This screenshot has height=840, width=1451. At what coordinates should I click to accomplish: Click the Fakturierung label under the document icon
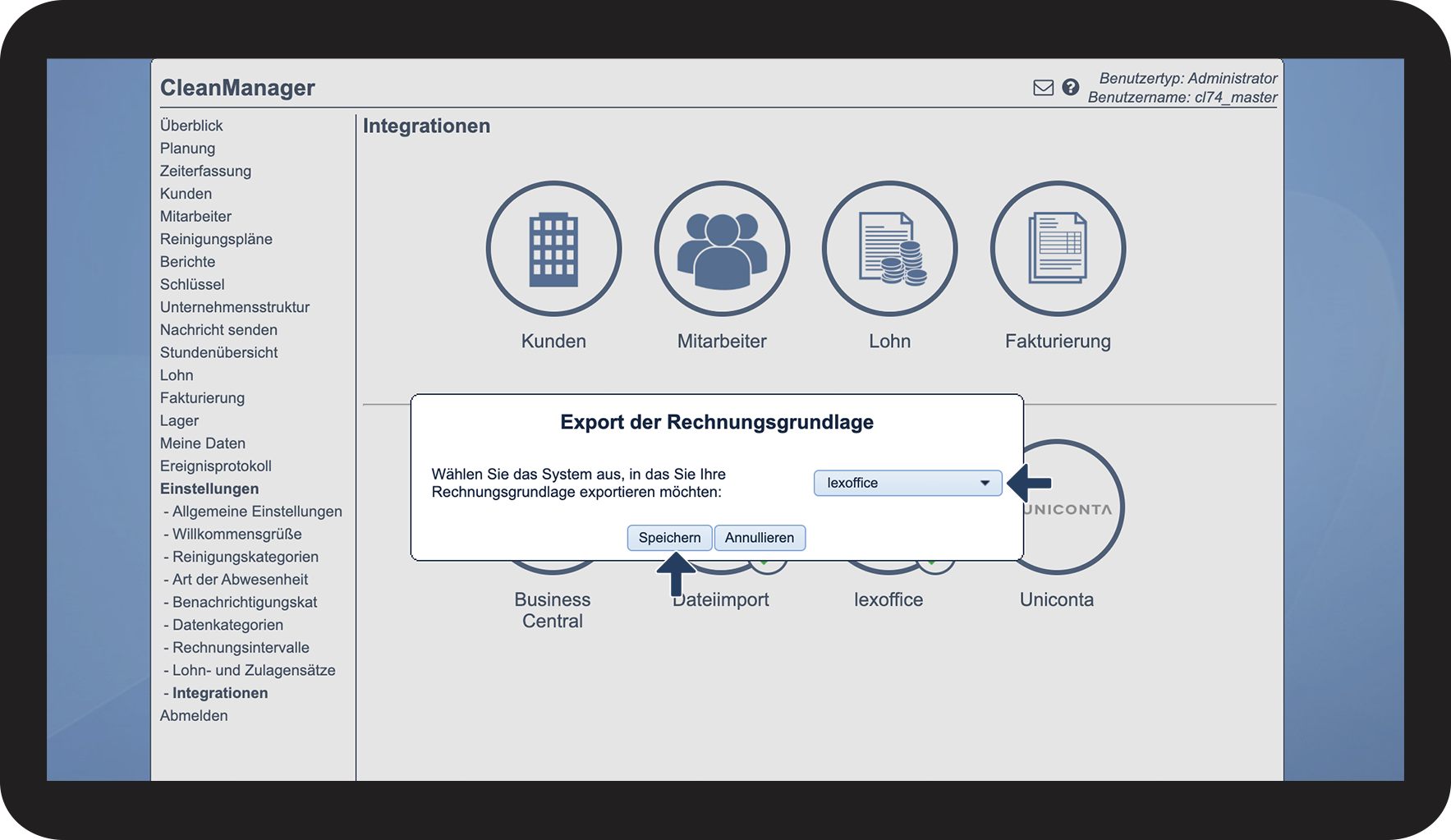[1058, 342]
